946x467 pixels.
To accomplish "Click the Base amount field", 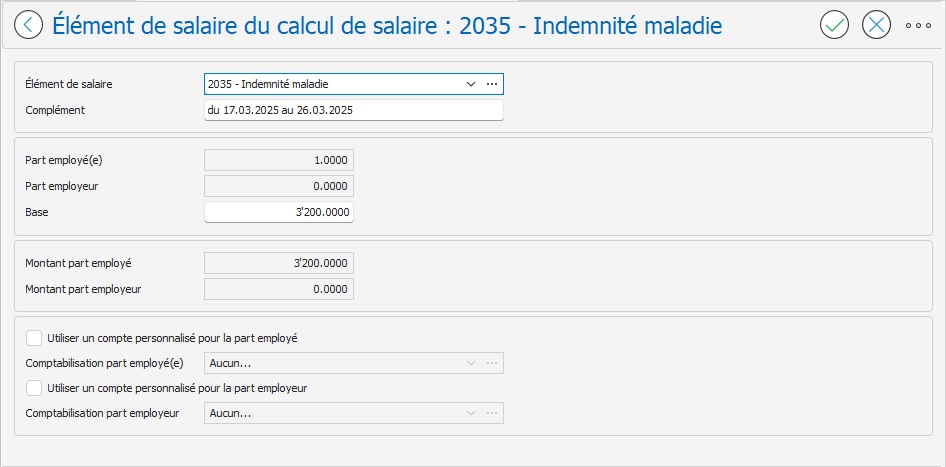I will point(279,212).
